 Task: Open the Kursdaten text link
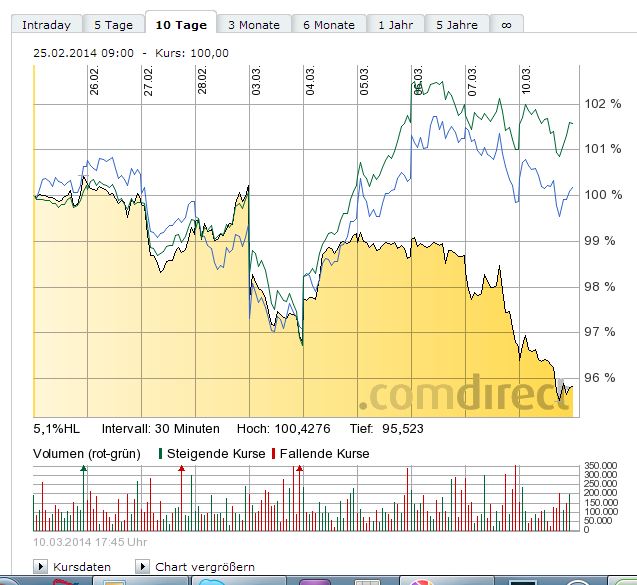coord(81,567)
